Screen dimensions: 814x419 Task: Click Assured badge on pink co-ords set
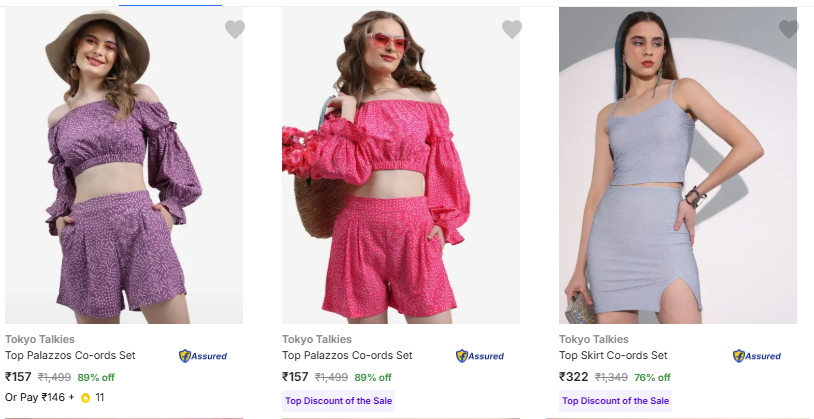pyautogui.click(x=480, y=356)
